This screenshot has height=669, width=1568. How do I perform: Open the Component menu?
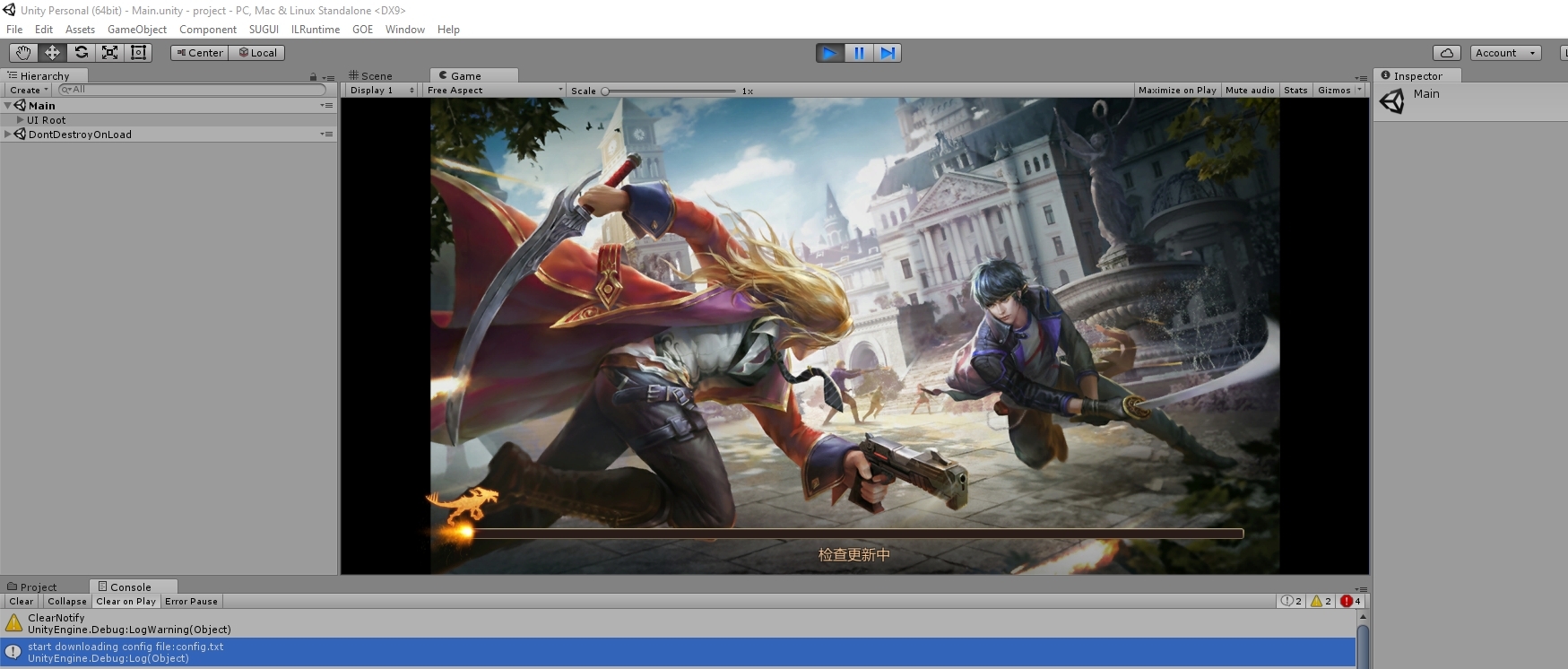[x=208, y=30]
